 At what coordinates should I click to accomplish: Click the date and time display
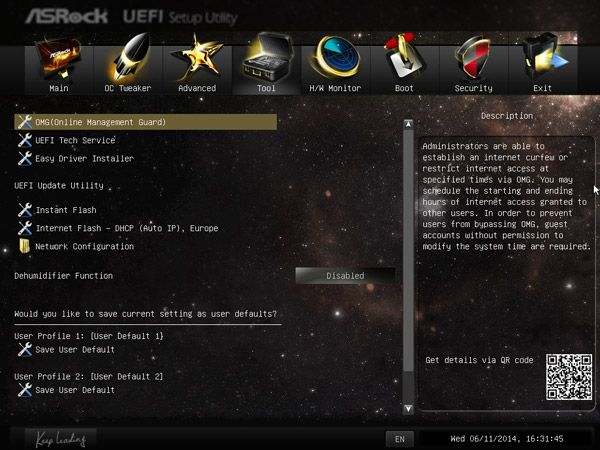507,439
